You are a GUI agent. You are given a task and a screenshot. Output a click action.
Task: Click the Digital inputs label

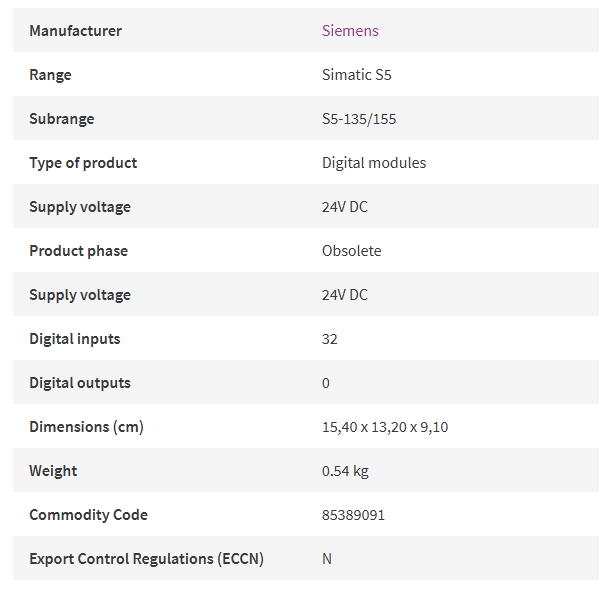(75, 339)
